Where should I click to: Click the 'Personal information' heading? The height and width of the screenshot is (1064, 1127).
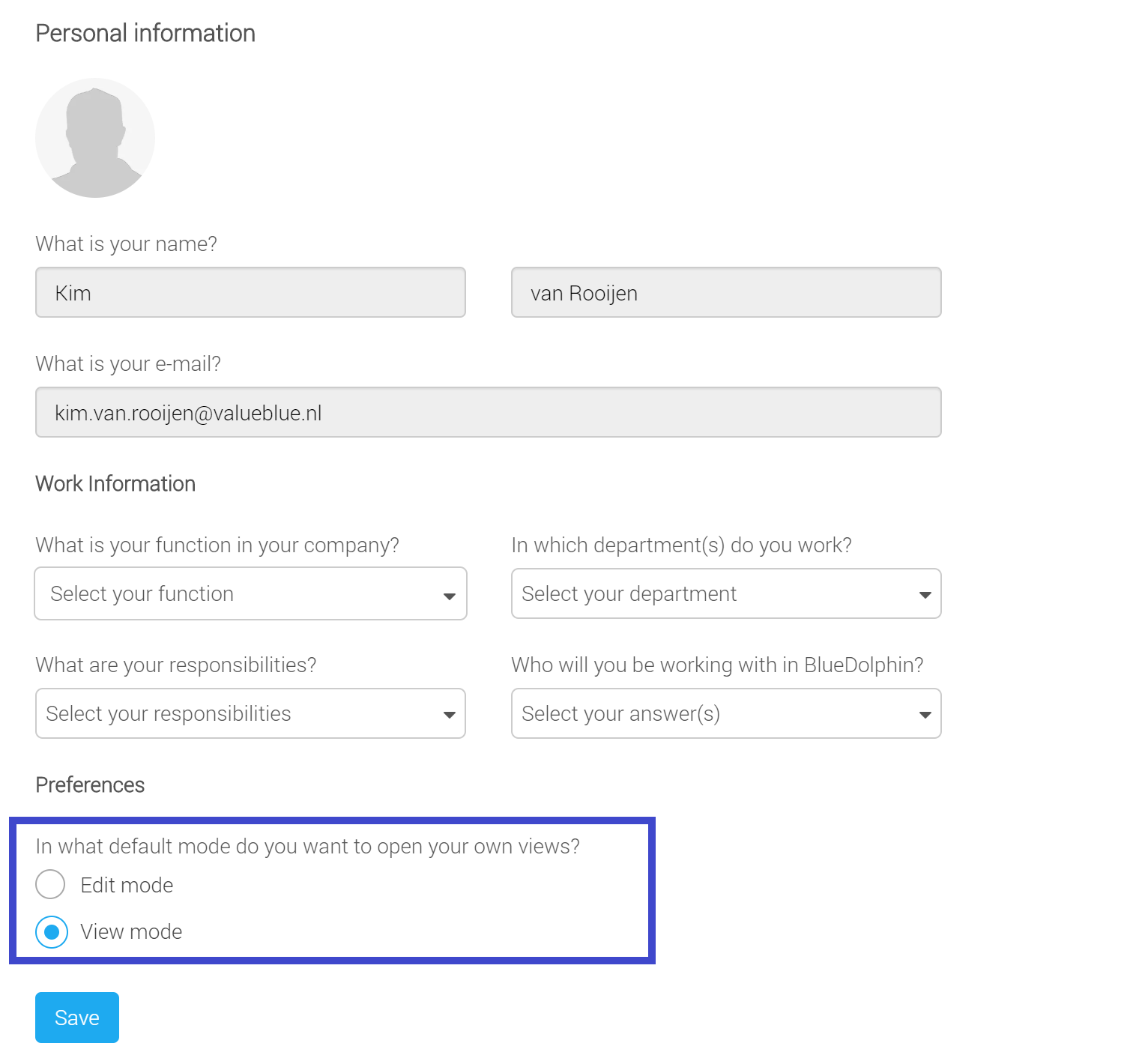145,33
